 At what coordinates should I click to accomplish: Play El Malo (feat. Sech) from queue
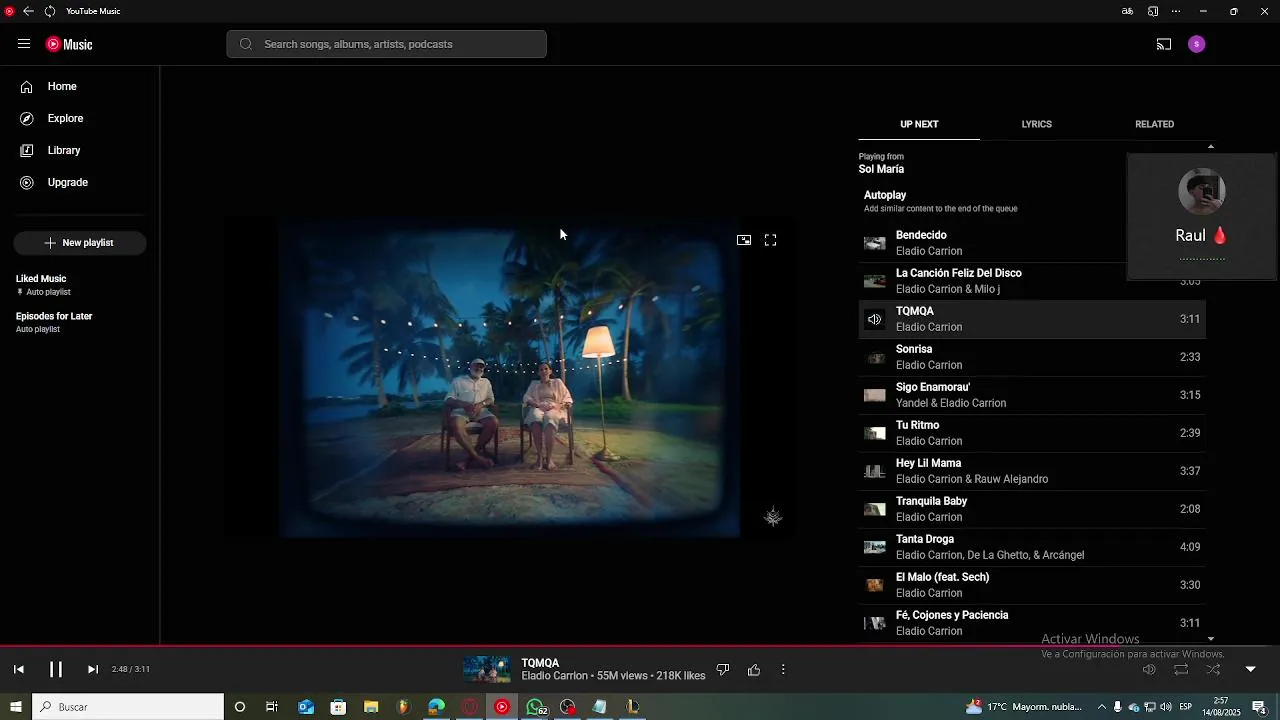tap(1032, 585)
